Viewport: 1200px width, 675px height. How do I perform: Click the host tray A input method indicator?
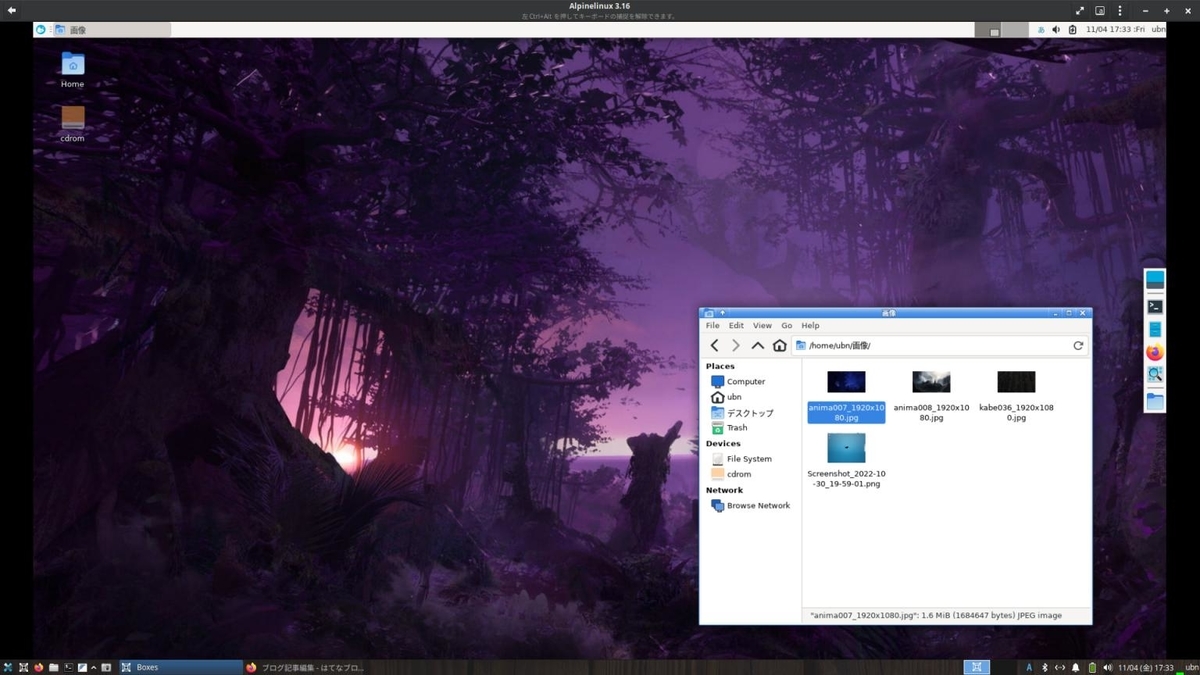coord(1029,667)
